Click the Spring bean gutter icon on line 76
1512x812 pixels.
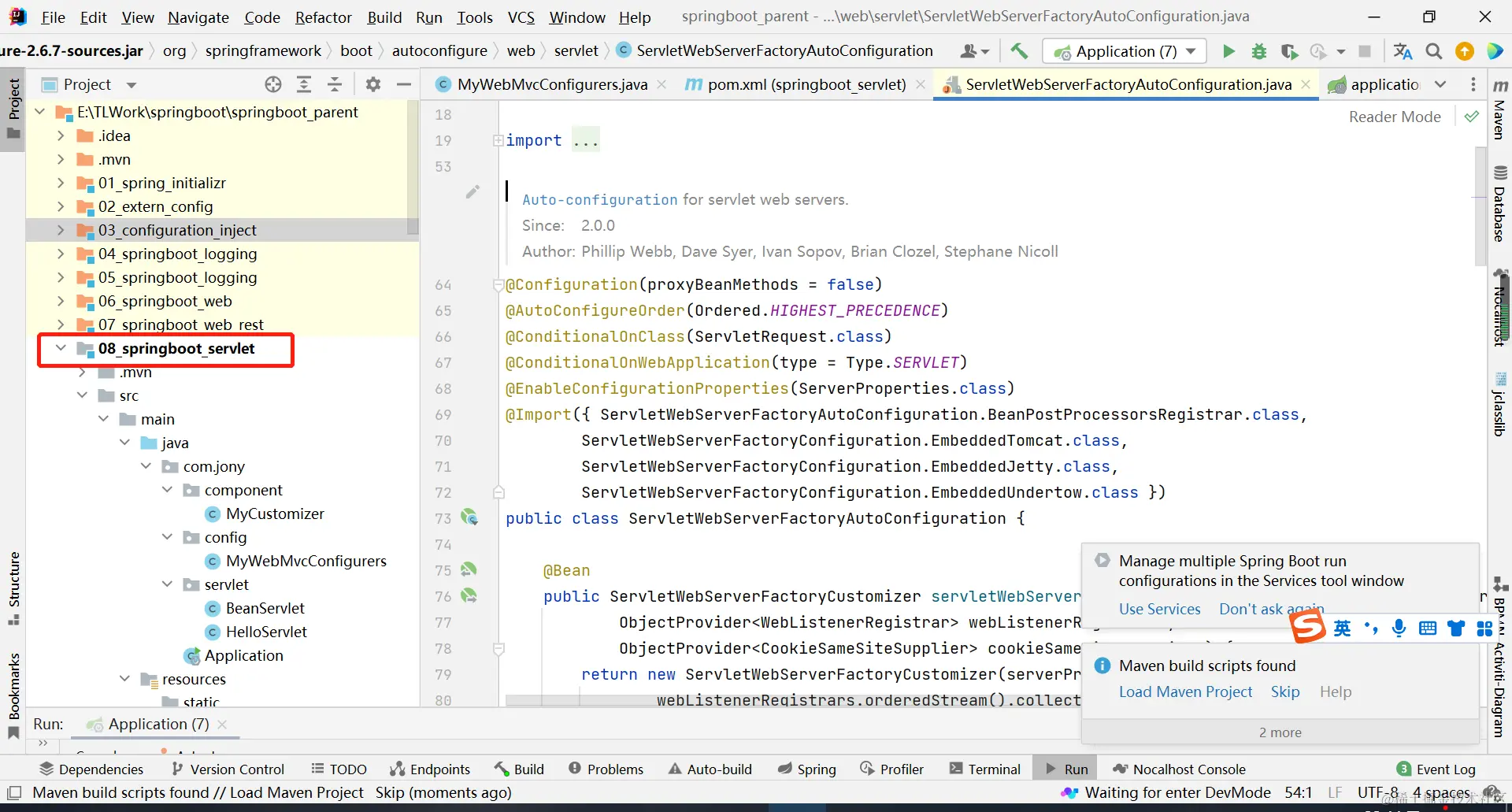pyautogui.click(x=469, y=595)
